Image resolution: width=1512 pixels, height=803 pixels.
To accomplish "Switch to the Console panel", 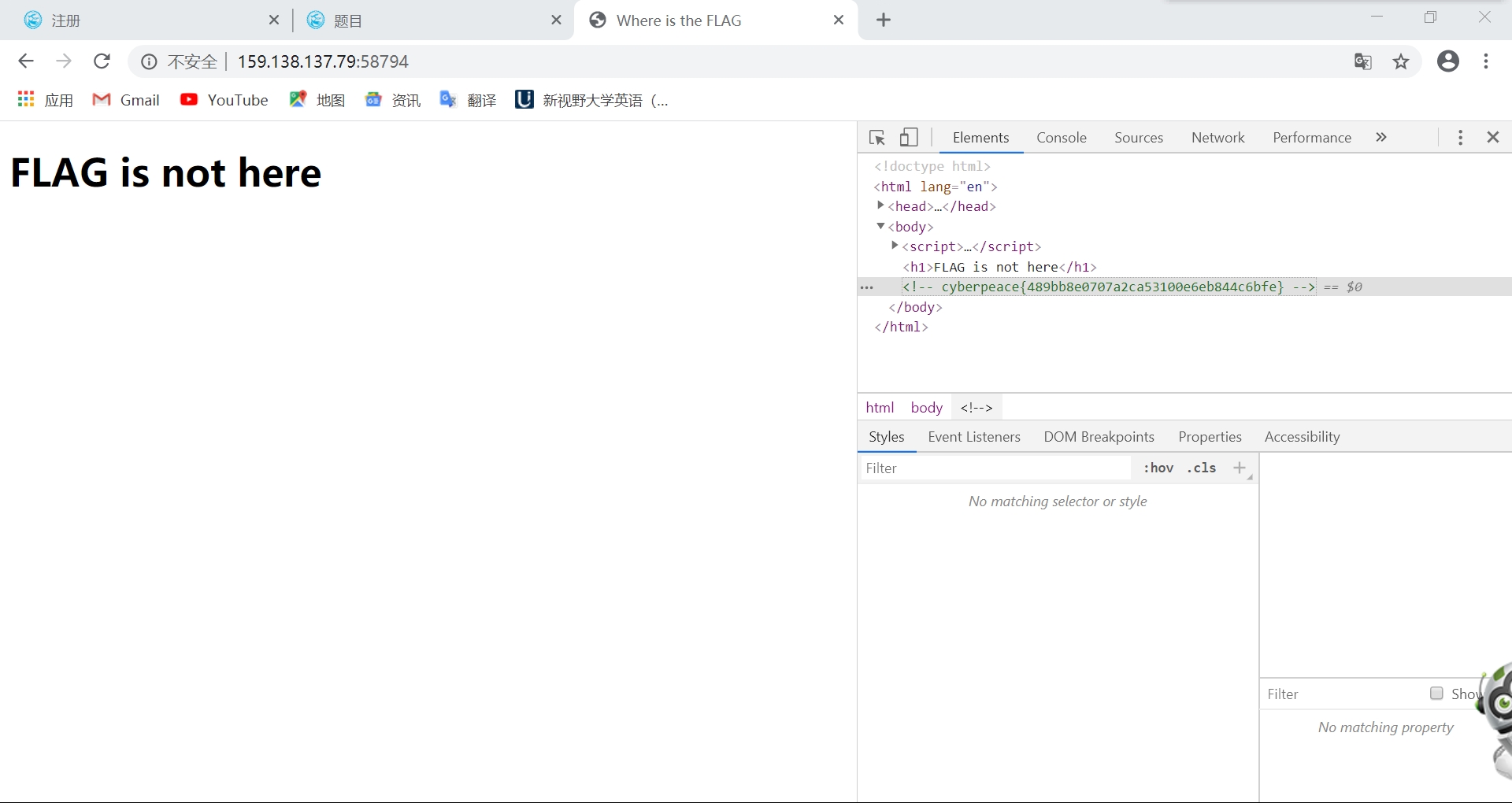I will 1061,137.
